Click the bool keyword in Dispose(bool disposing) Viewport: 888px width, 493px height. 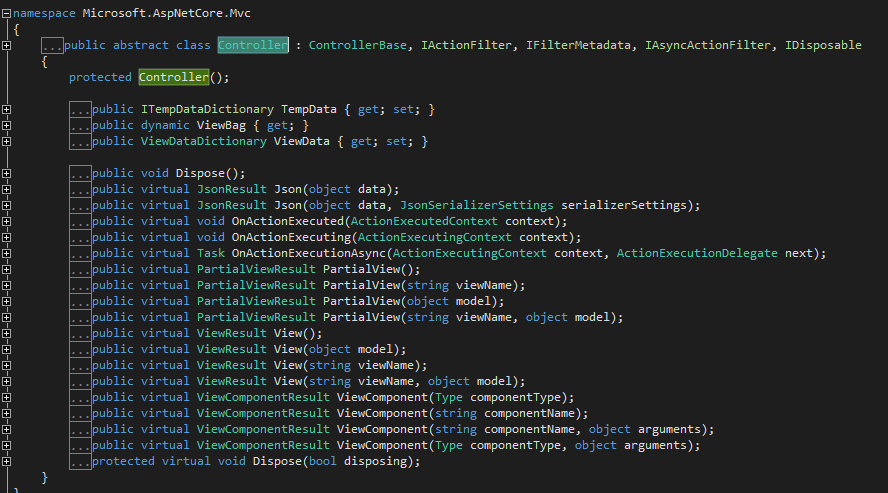[x=323, y=461]
